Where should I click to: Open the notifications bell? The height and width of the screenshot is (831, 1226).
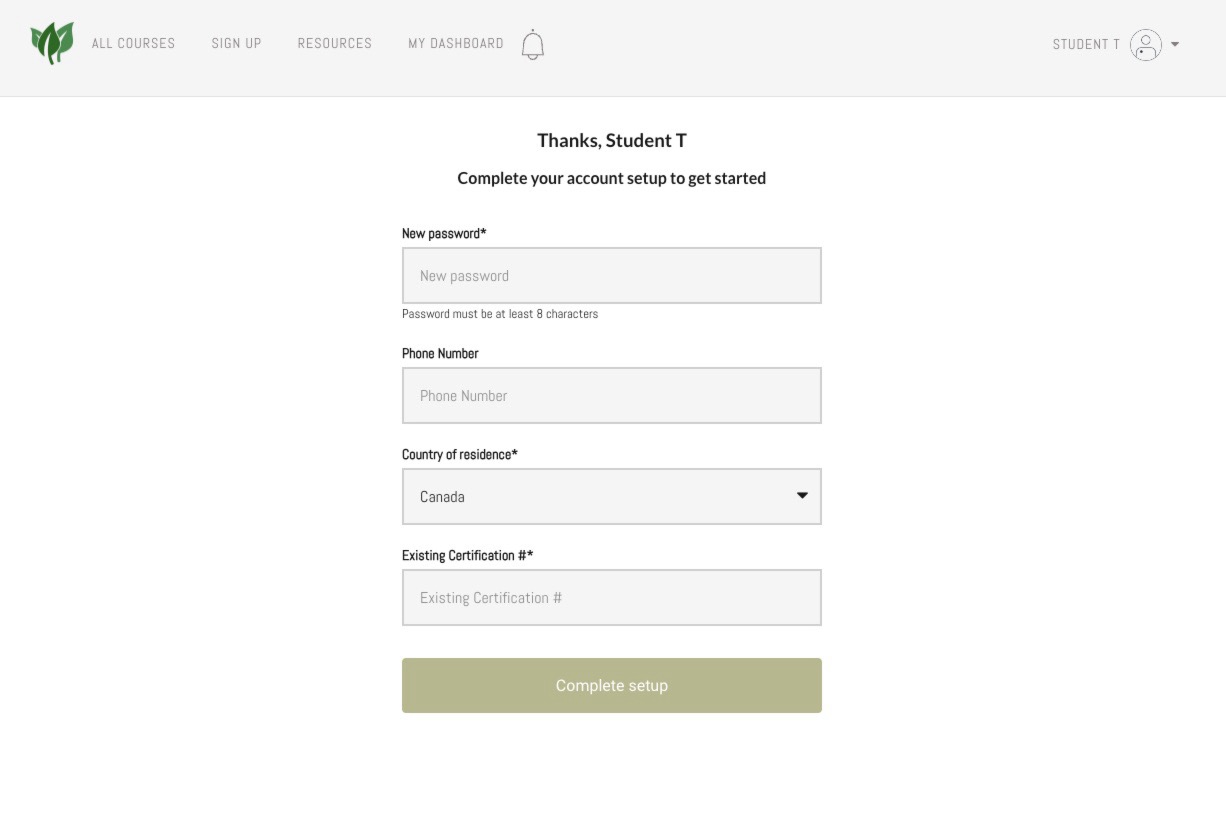(533, 44)
